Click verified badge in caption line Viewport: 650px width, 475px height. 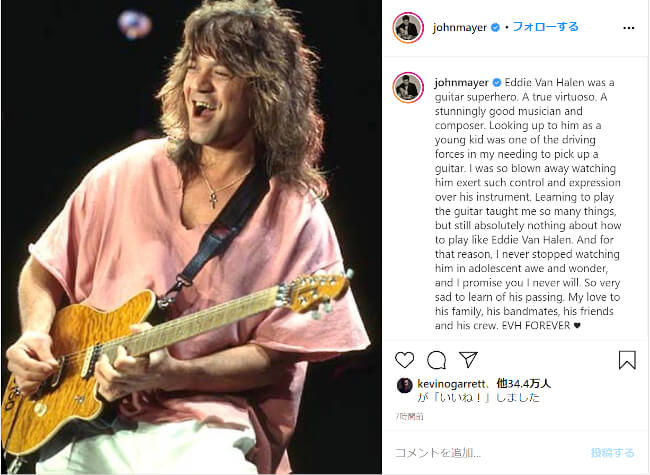[497, 82]
